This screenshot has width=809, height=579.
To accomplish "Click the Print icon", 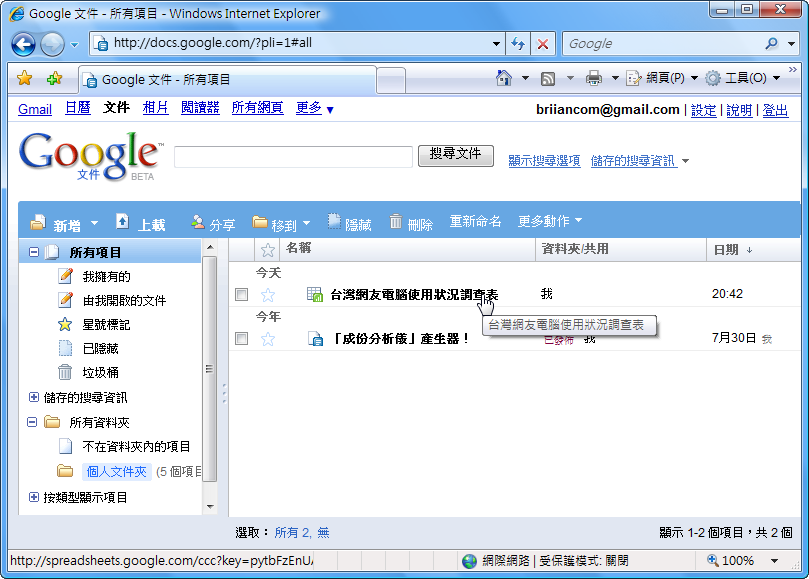I will point(594,78).
